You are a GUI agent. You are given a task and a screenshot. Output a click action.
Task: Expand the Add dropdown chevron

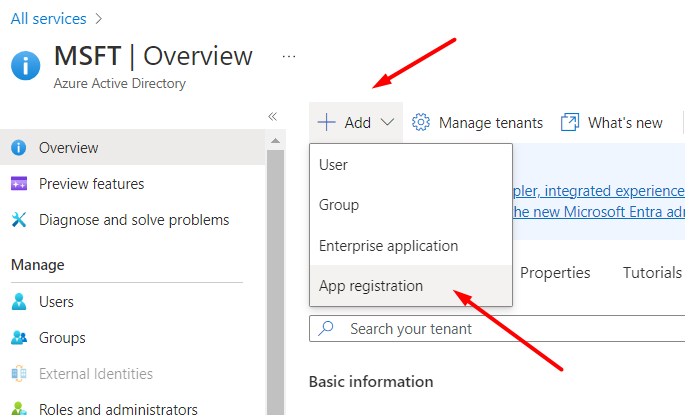click(x=387, y=122)
